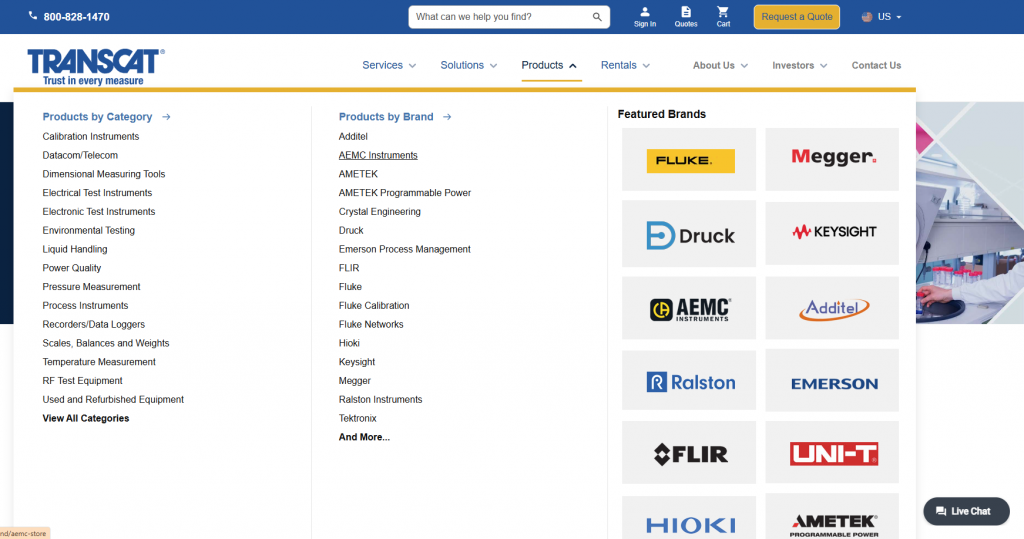Click arrow next to Products by Brand
The width and height of the screenshot is (1024, 539).
[x=447, y=117]
